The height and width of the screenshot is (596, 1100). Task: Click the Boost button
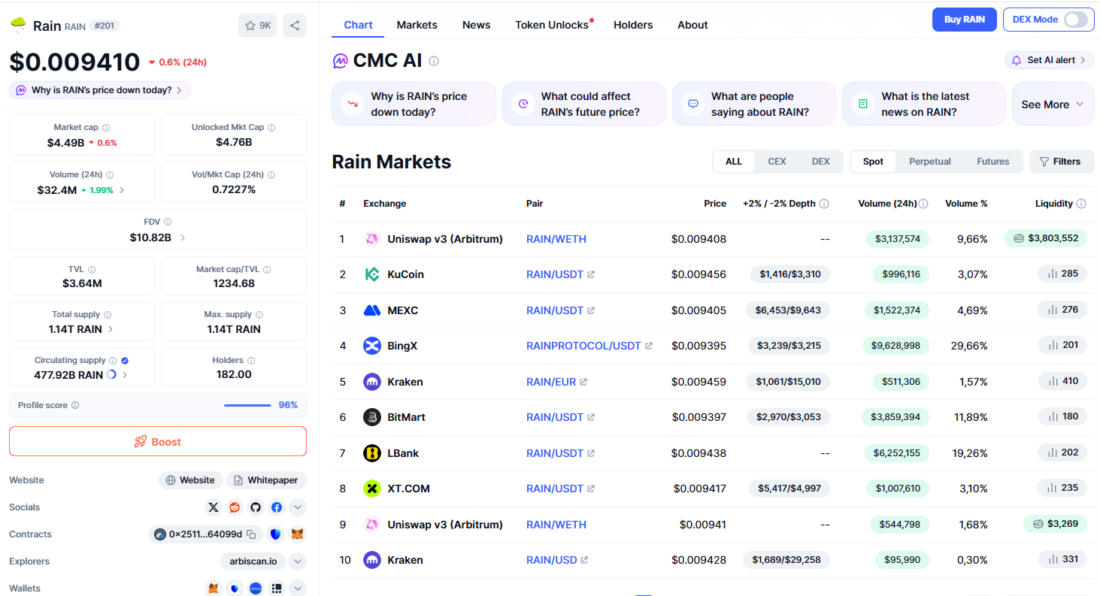click(x=158, y=442)
